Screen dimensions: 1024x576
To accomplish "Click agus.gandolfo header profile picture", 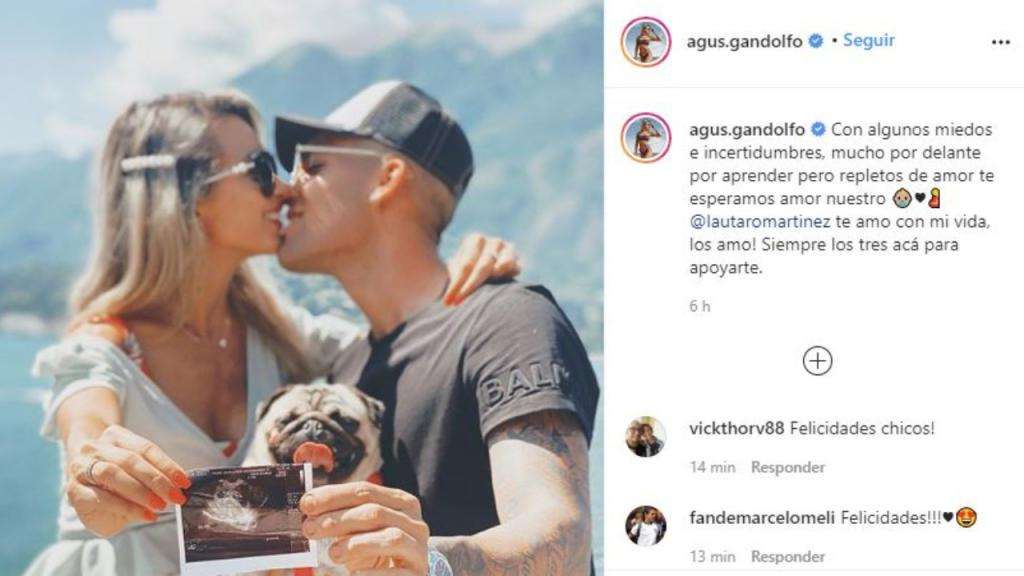I will 646,41.
